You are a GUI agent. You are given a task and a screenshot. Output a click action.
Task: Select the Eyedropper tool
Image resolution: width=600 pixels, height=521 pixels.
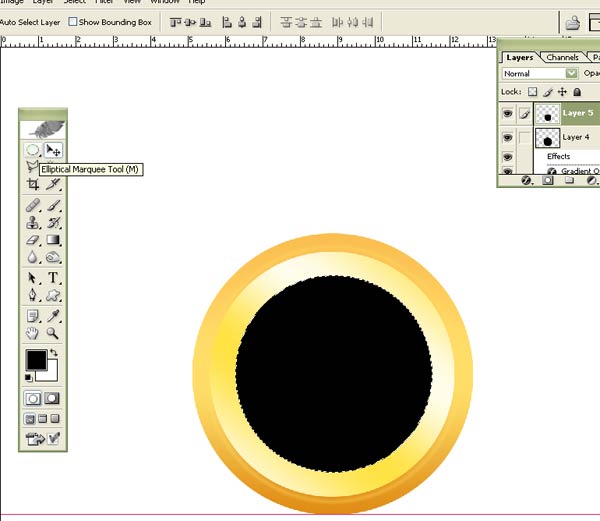53,316
